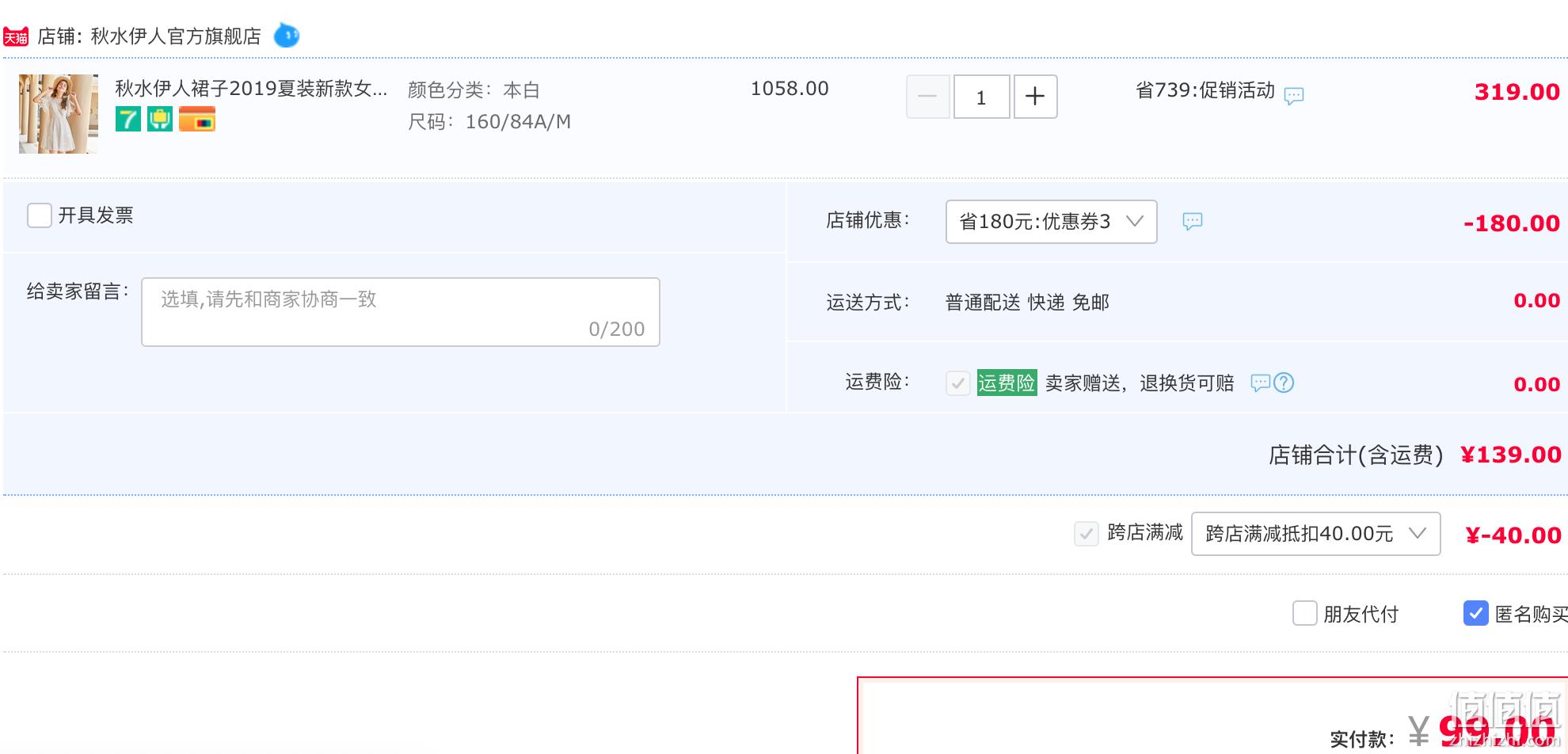Click the shipping method 普通配送 快递 免邮
This screenshot has width=1568, height=754.
(1027, 303)
